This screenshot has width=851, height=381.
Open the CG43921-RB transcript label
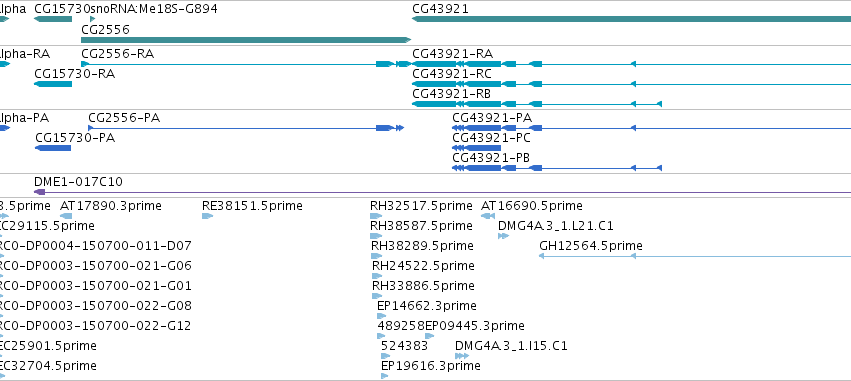tap(452, 94)
